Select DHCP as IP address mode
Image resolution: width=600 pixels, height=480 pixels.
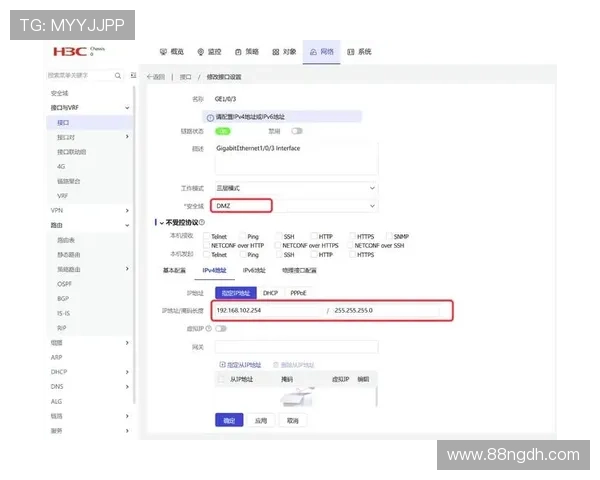[x=270, y=293]
